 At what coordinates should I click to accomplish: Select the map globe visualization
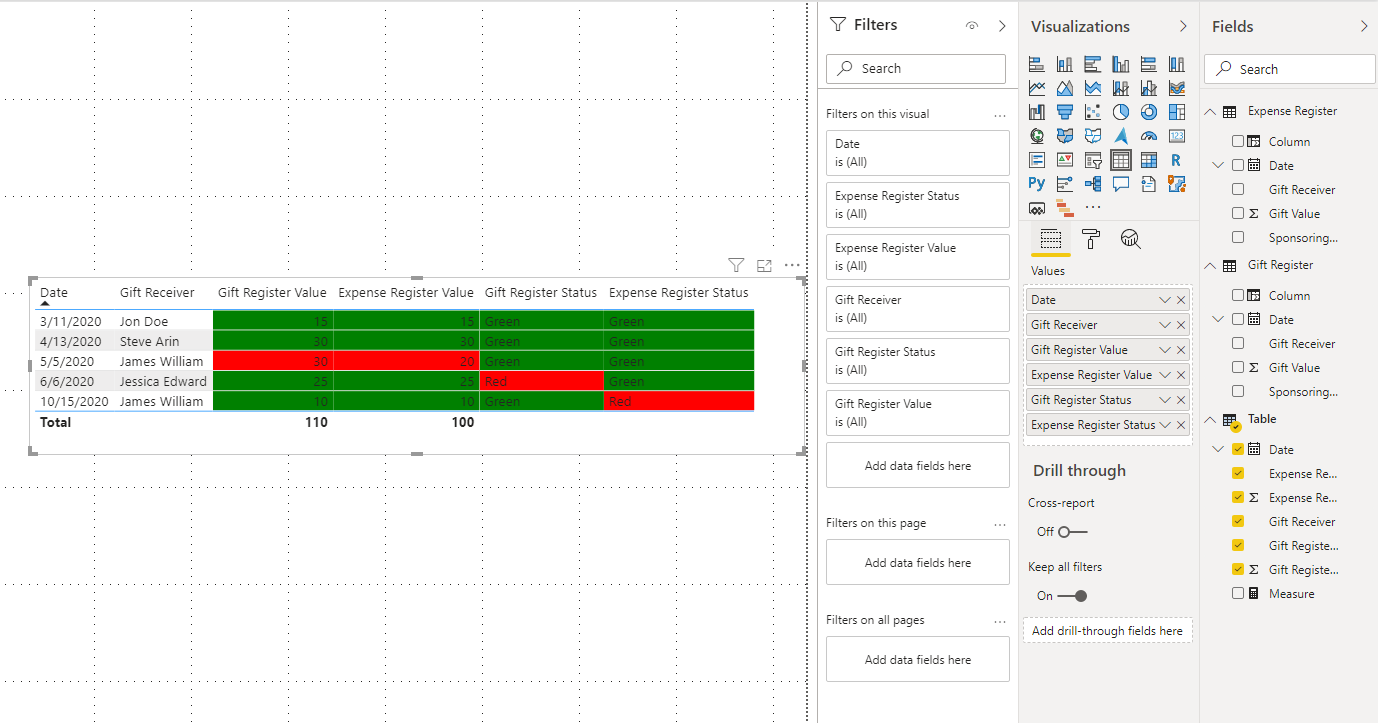point(1037,136)
